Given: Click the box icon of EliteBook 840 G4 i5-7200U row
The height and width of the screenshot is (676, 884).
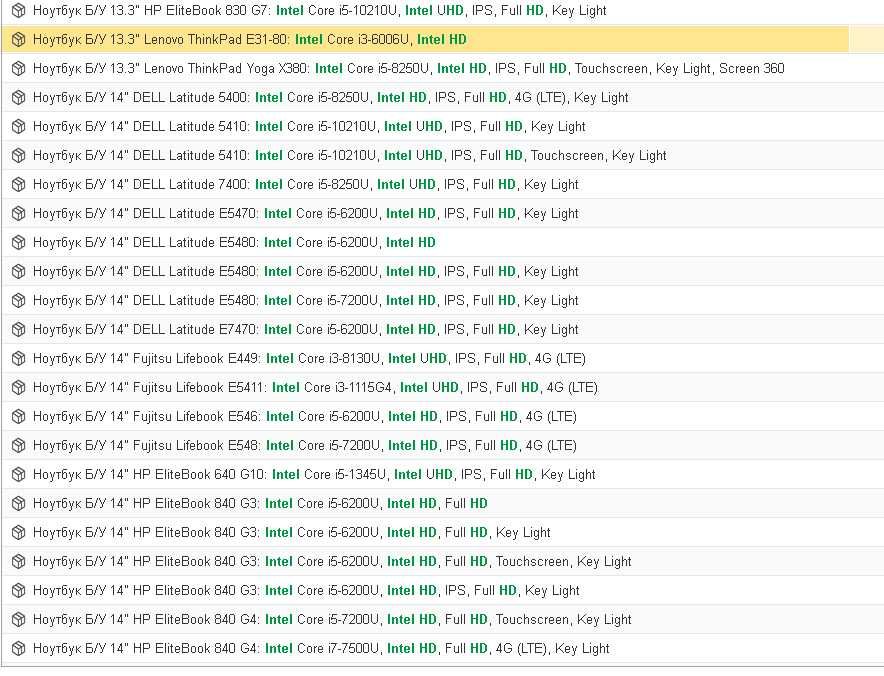Looking at the screenshot, I should tap(19, 620).
